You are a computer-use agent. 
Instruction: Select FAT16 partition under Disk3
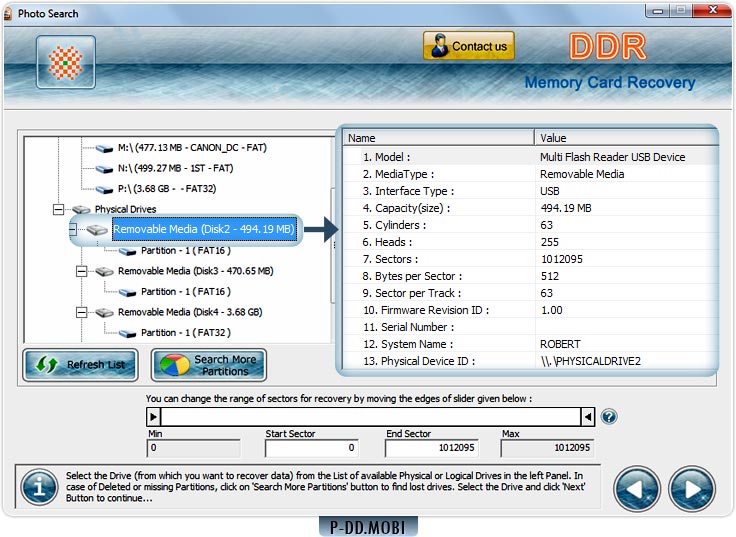tap(186, 292)
